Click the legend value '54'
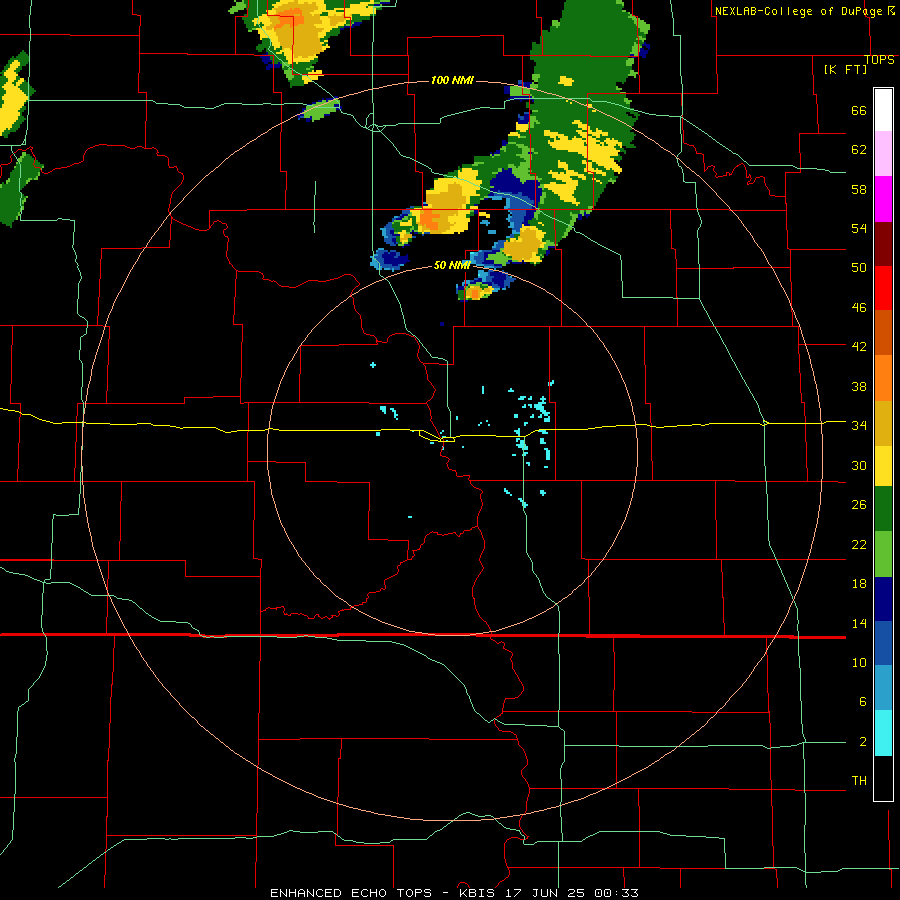 click(859, 228)
